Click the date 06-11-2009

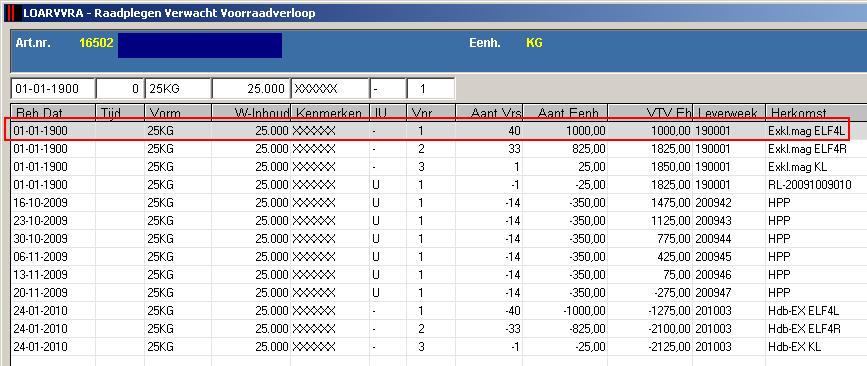point(40,257)
